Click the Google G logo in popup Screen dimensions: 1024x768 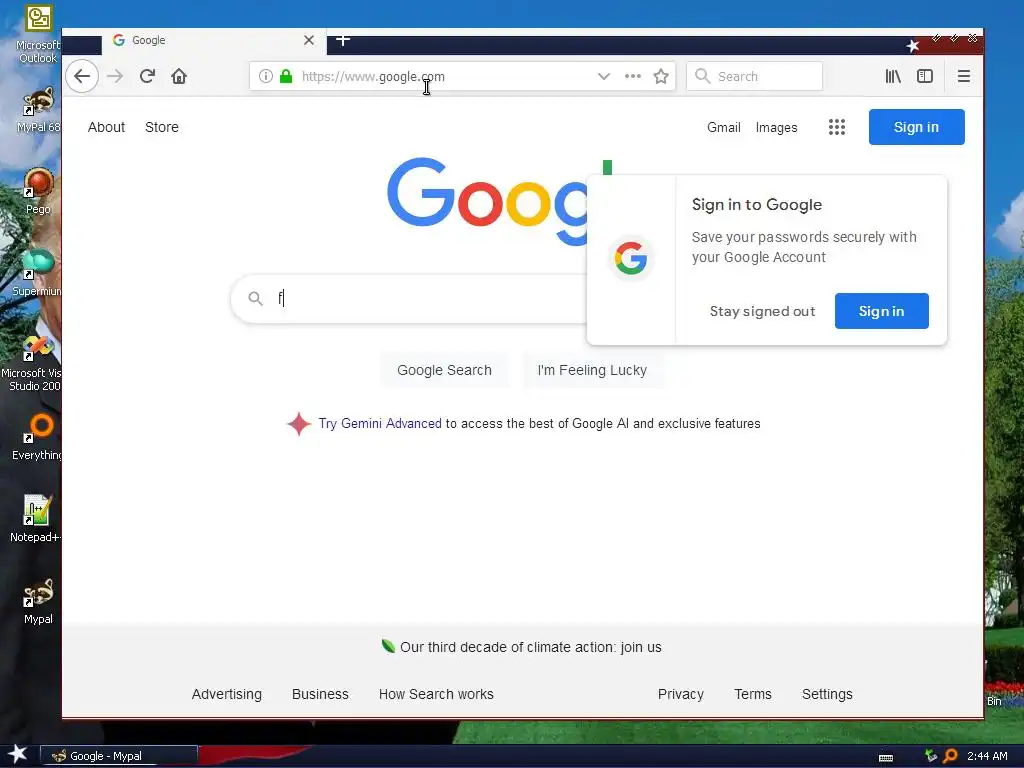(x=631, y=259)
